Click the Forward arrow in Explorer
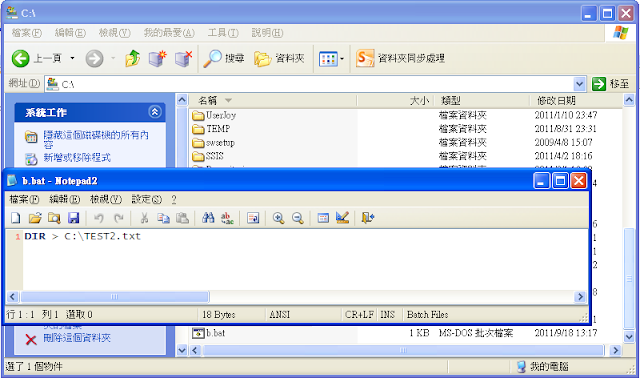640x378 pixels. [x=94, y=58]
